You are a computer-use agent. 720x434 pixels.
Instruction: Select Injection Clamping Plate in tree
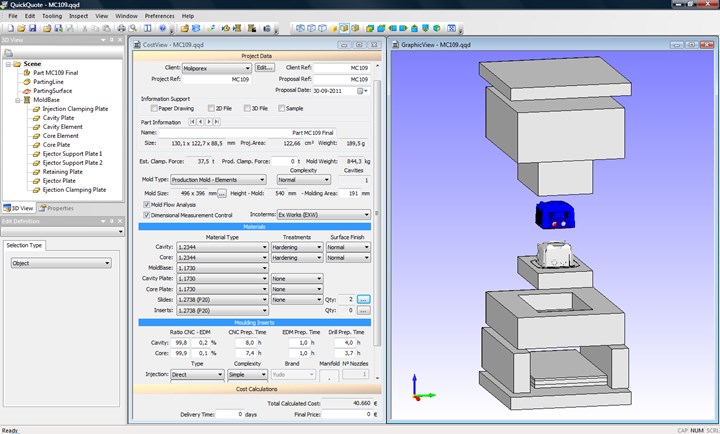(75, 109)
